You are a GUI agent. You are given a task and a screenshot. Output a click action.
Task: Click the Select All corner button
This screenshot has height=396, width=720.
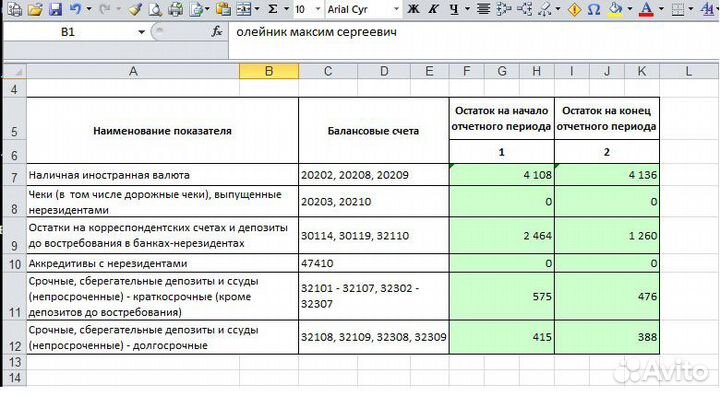(15, 72)
